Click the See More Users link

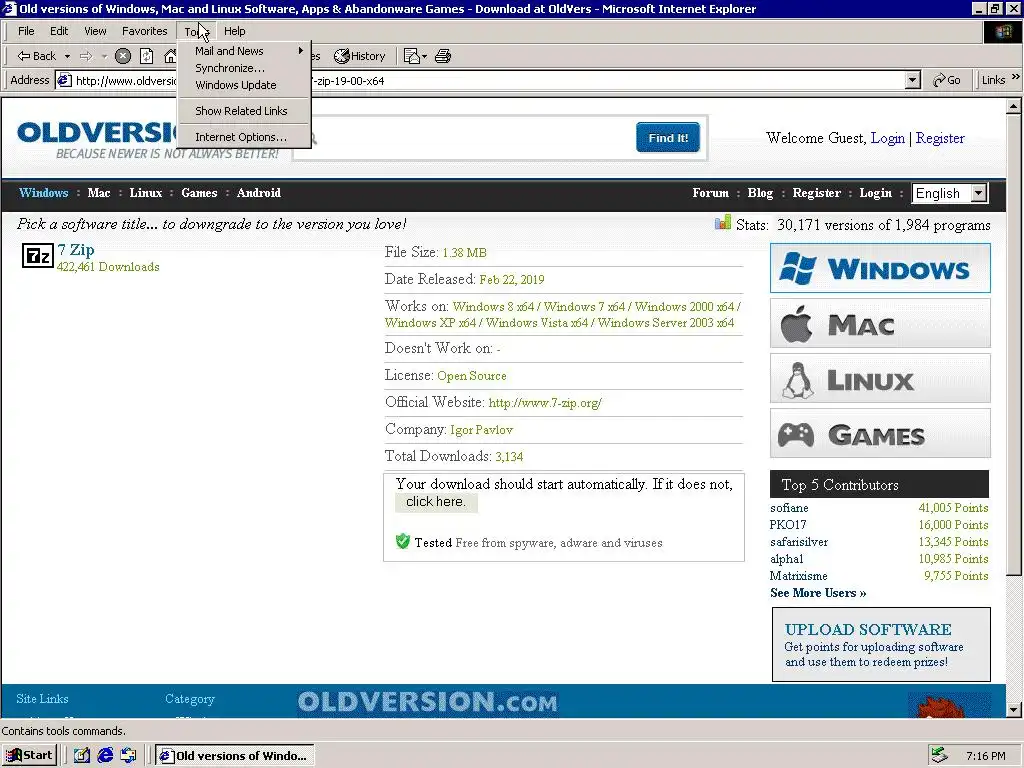pos(818,593)
